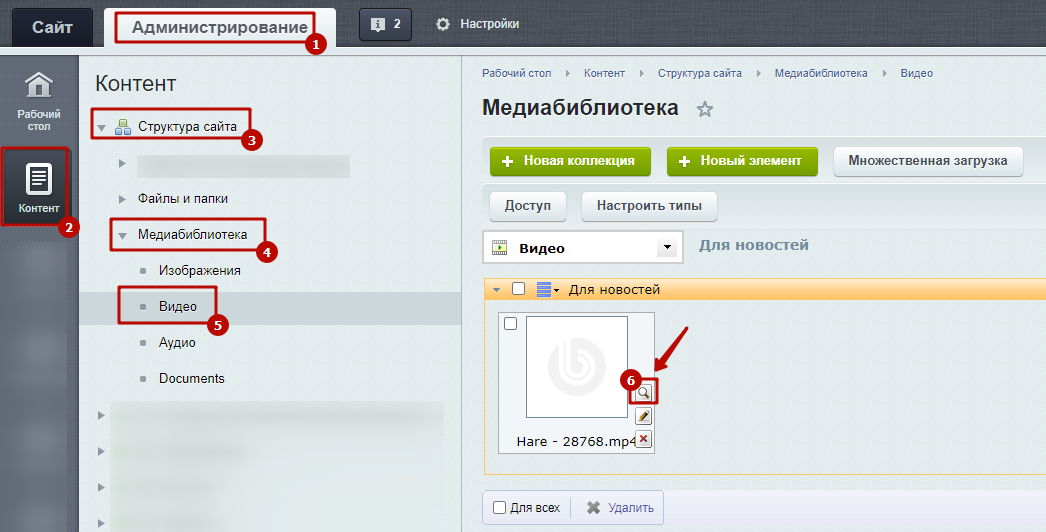The width and height of the screenshot is (1046, 532).
Task: Tick the checkbox on Hare video thumbnail
Action: tap(511, 324)
